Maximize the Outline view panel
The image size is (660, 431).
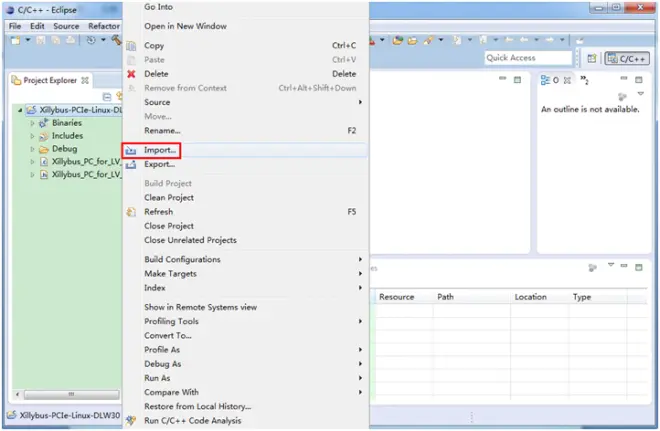pyautogui.click(x=639, y=79)
